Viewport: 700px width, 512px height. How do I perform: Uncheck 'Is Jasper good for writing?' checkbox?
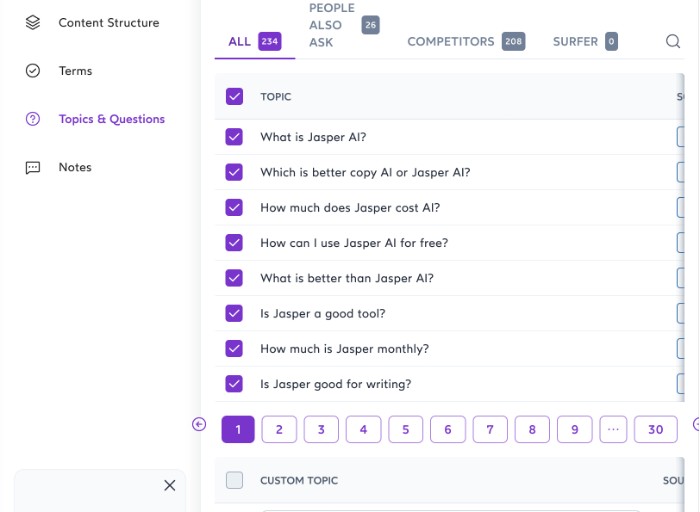pos(234,383)
